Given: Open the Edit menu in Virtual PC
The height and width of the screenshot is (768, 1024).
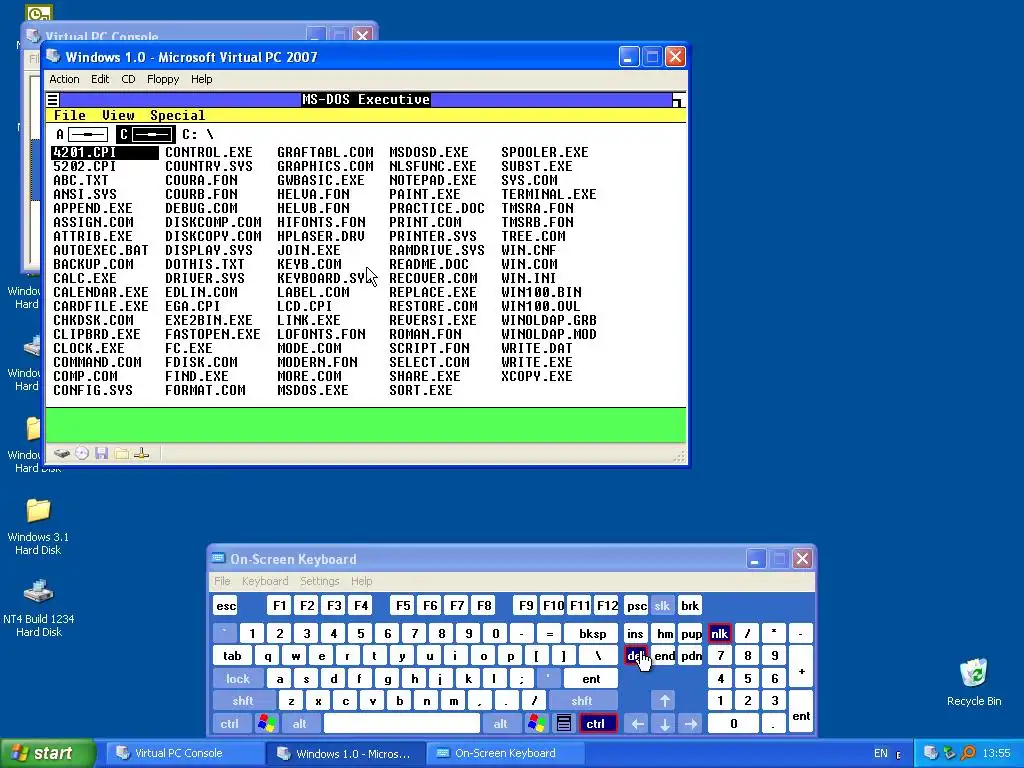Looking at the screenshot, I should click(100, 79).
